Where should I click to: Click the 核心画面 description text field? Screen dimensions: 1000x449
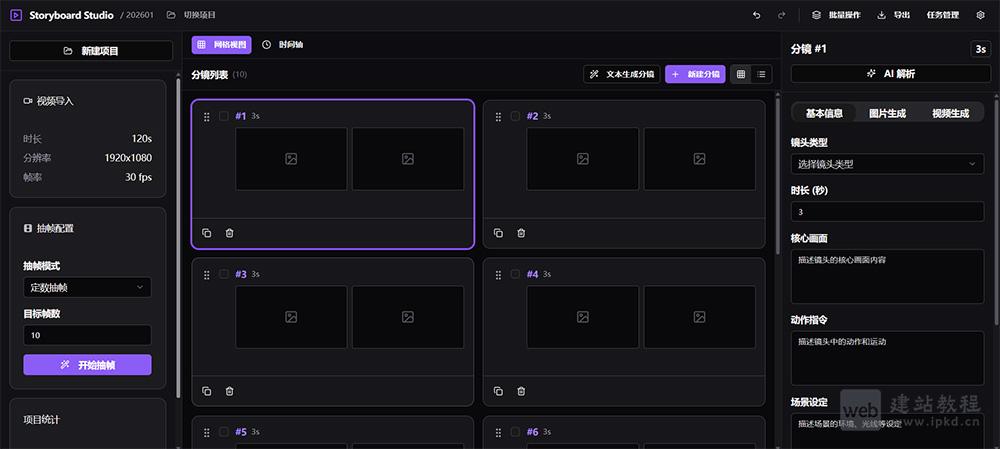[887, 276]
